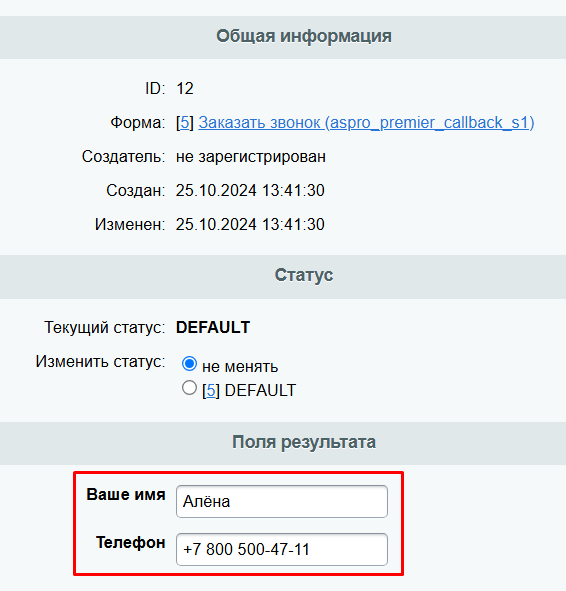The width and height of the screenshot is (566, 591).
Task: Click the не менять option label text
Action: [x=240, y=366]
